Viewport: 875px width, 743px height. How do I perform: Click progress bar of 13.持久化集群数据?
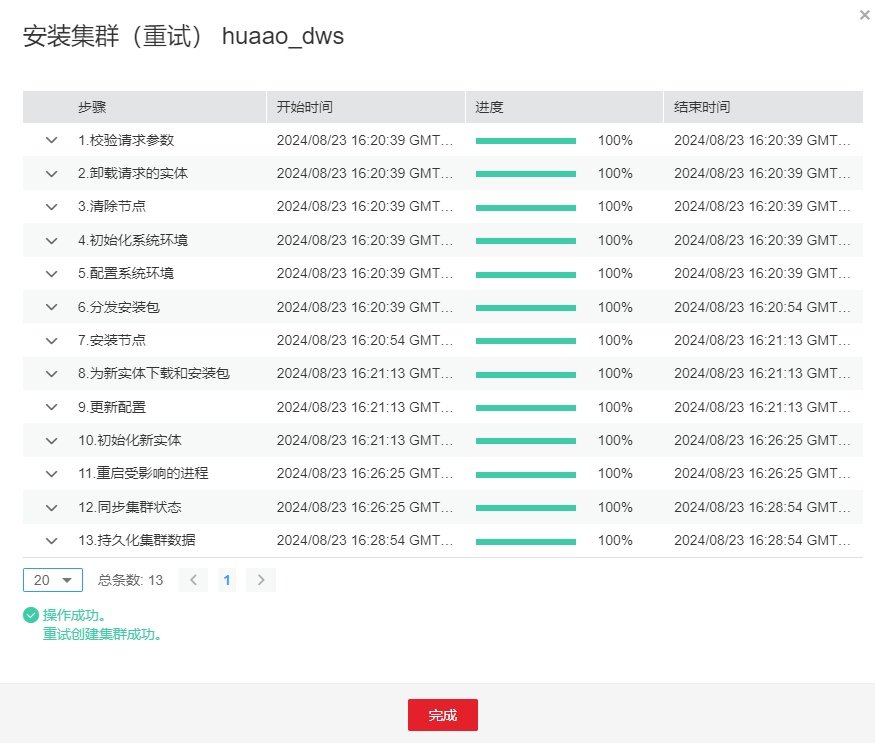pos(526,541)
